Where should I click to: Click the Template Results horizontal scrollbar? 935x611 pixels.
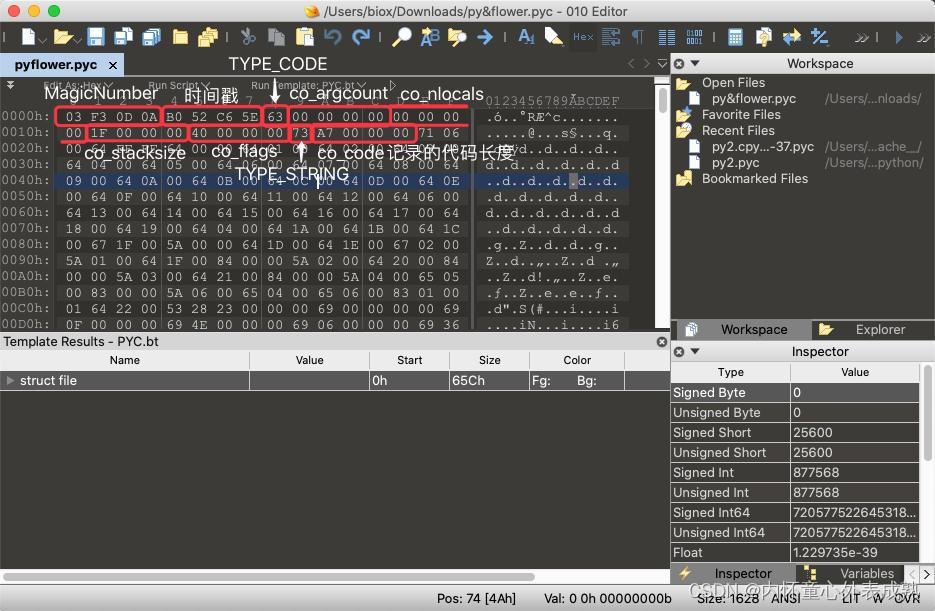pyautogui.click(x=270, y=576)
